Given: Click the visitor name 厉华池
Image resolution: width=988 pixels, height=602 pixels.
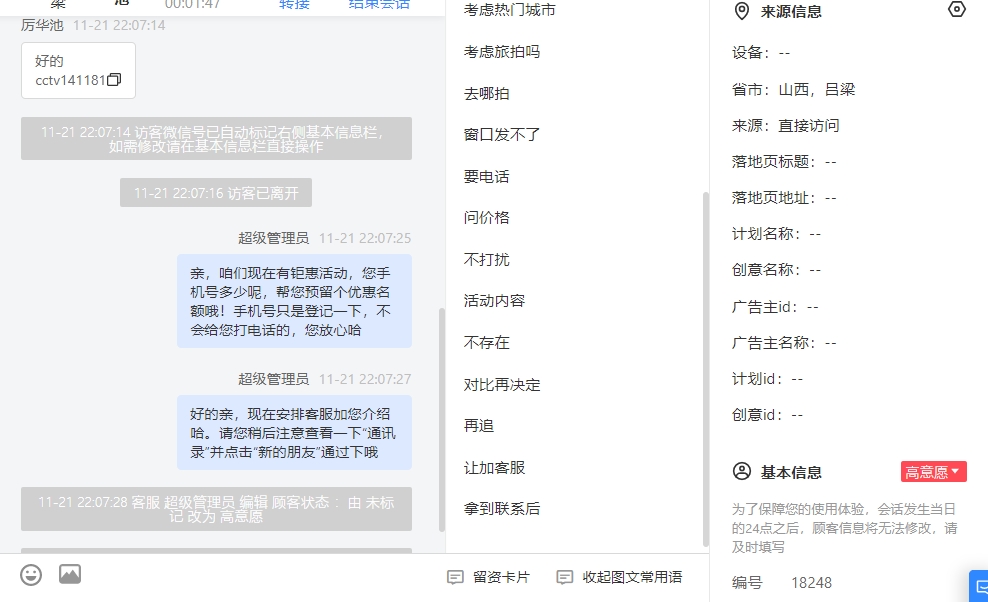Looking at the screenshot, I should coord(42,25).
